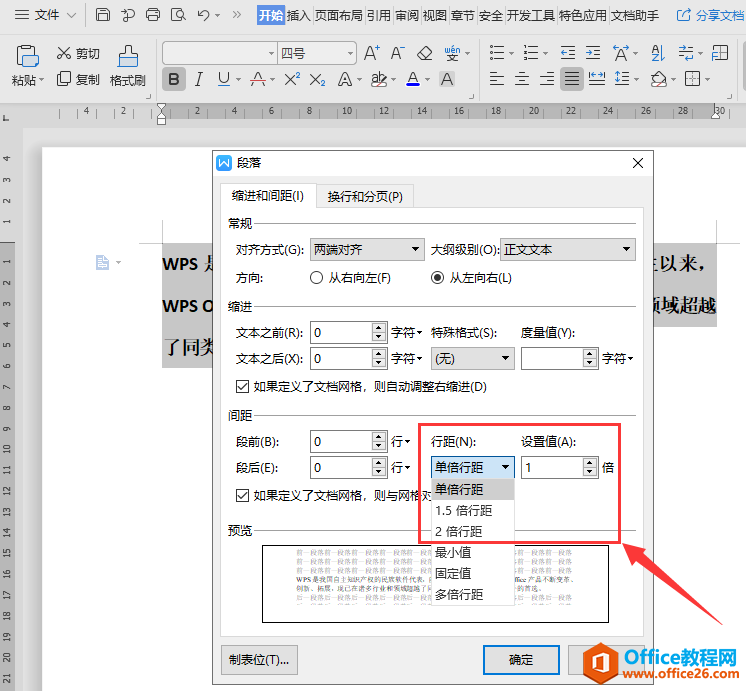Click the Cut (剪切) scissors button

click(78, 53)
